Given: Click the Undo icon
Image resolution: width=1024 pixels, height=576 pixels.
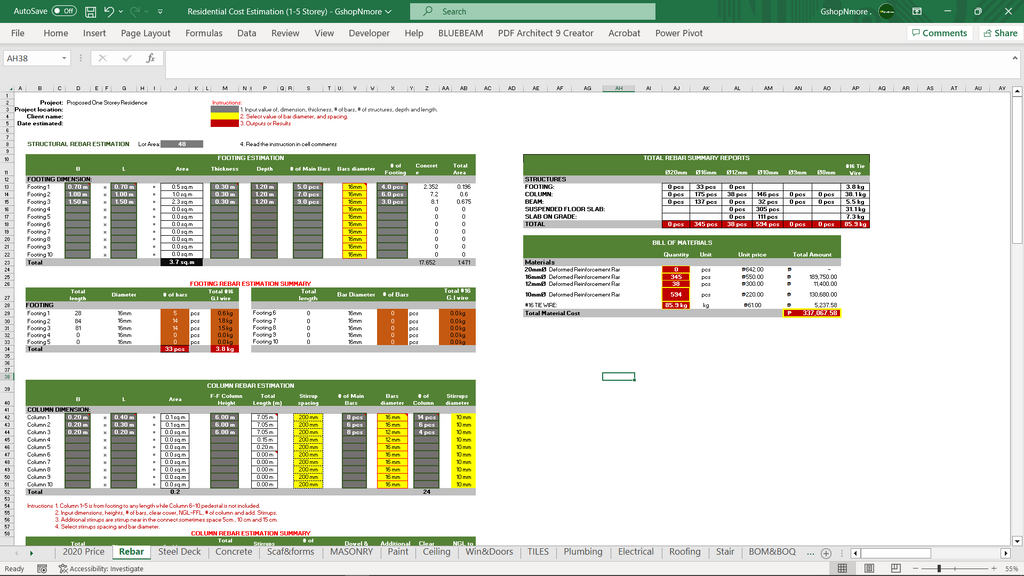Looking at the screenshot, I should point(109,12).
